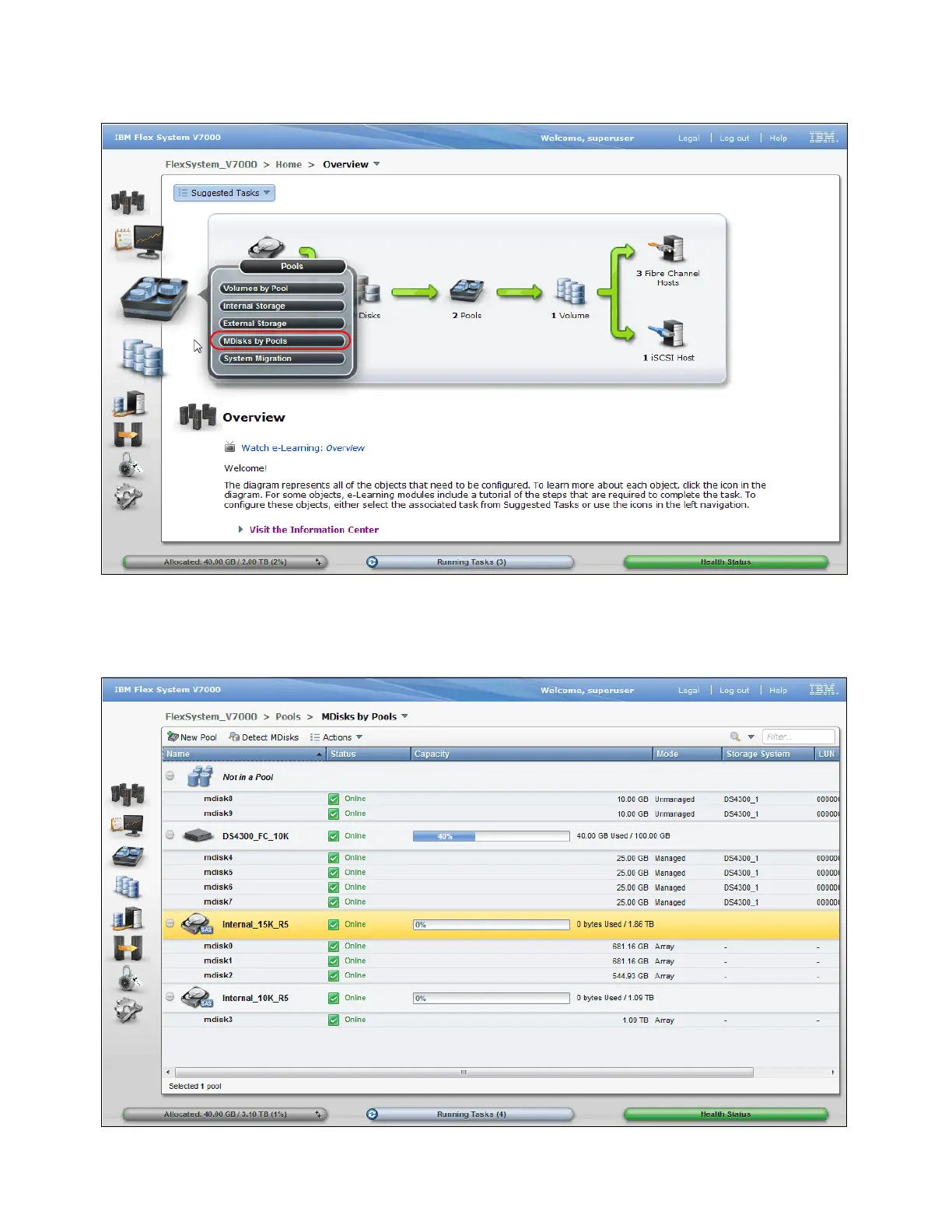Click the Running Tasks (4) refresh icon
Screen dimensions: 952x1232
(x=373, y=1114)
